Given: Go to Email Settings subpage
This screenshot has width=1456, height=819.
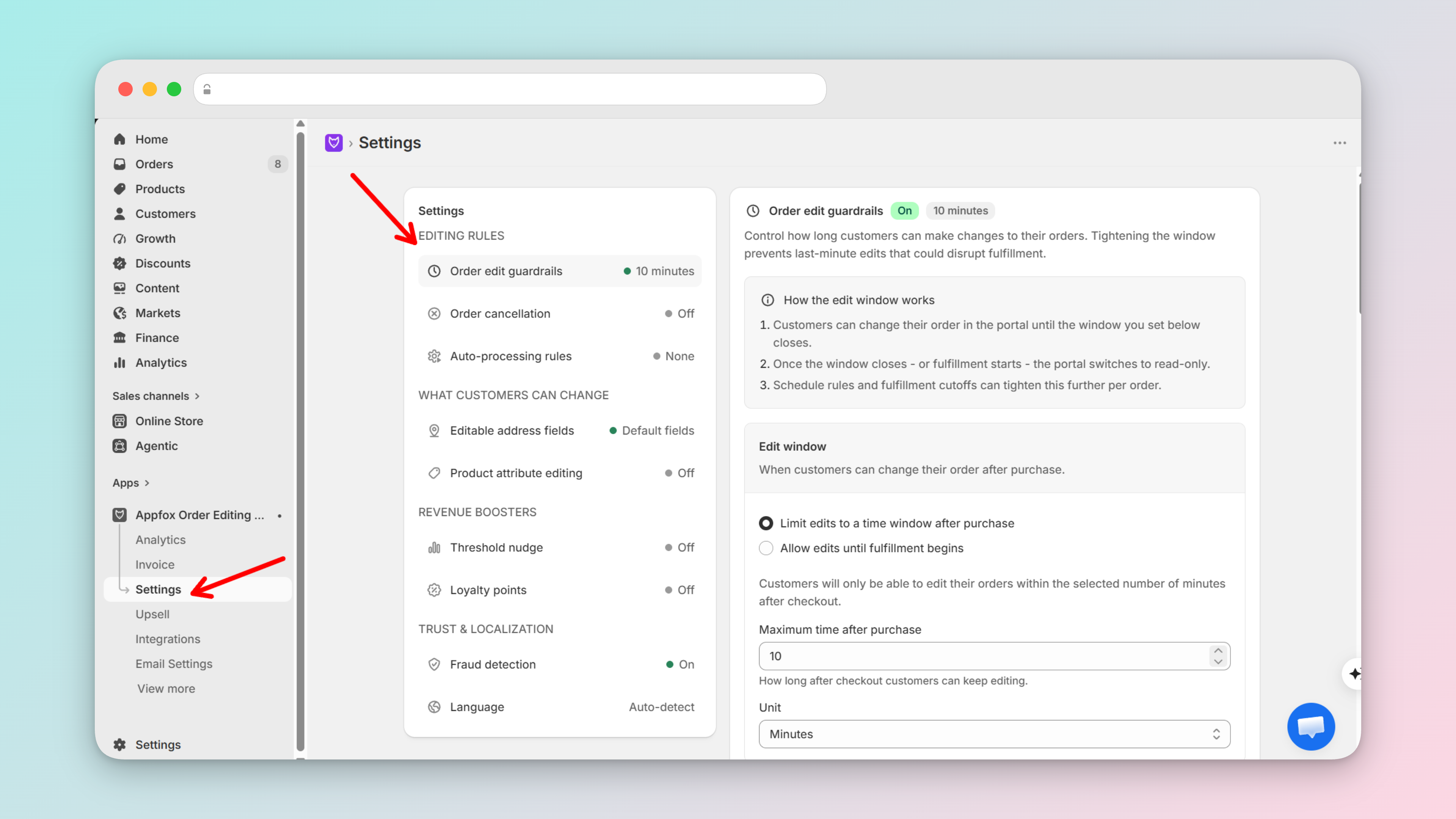Looking at the screenshot, I should (x=174, y=664).
